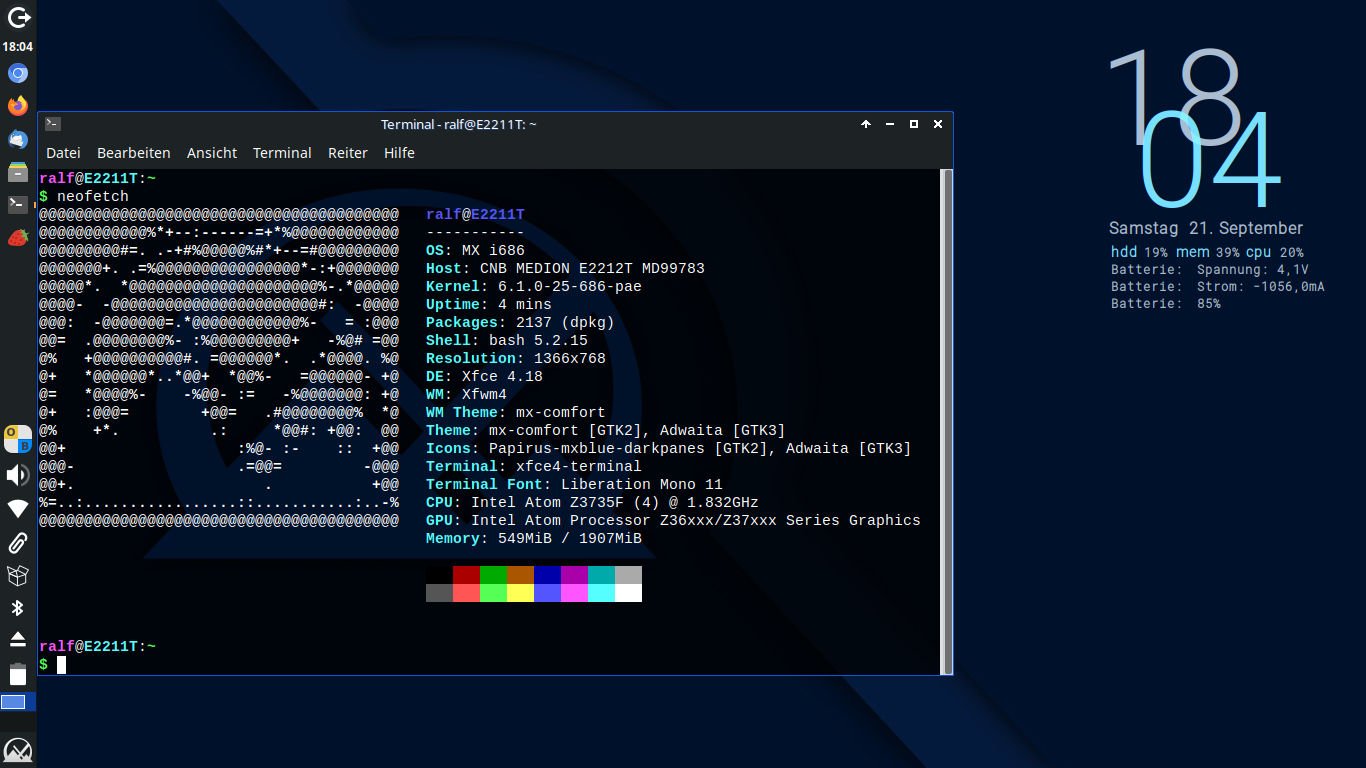Roll up the terminal window with shade arrow
This screenshot has width=1366, height=768.
click(x=866, y=124)
